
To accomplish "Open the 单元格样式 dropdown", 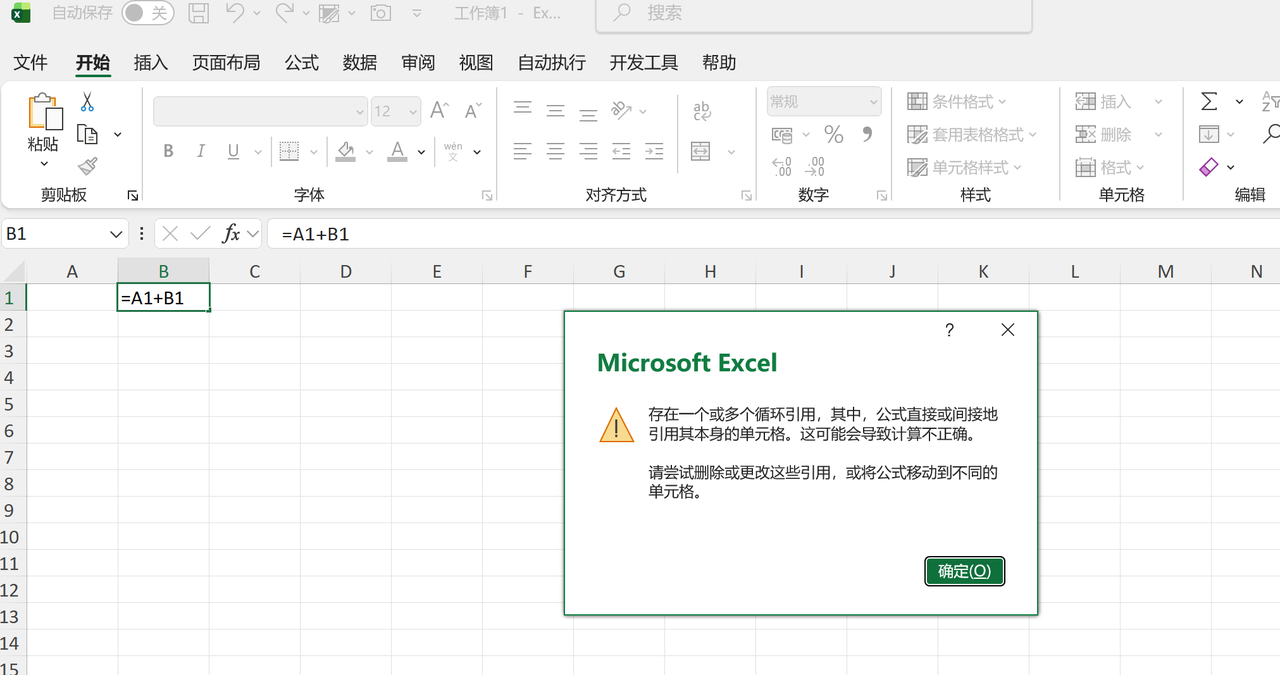I will click(965, 167).
